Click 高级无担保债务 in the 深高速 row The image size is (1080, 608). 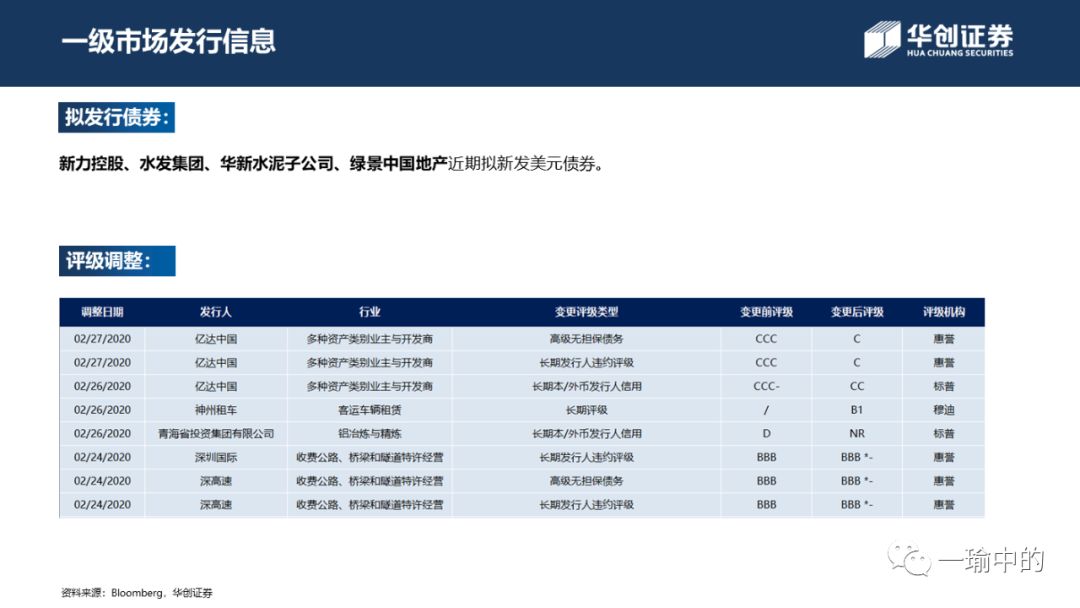(x=586, y=481)
